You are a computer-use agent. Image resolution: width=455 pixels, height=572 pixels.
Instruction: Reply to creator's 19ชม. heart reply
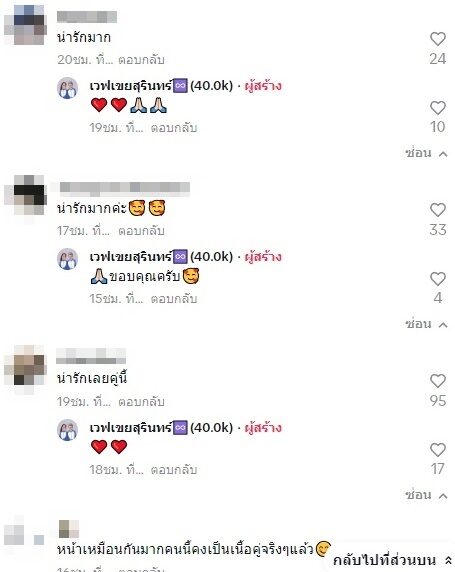[174, 128]
